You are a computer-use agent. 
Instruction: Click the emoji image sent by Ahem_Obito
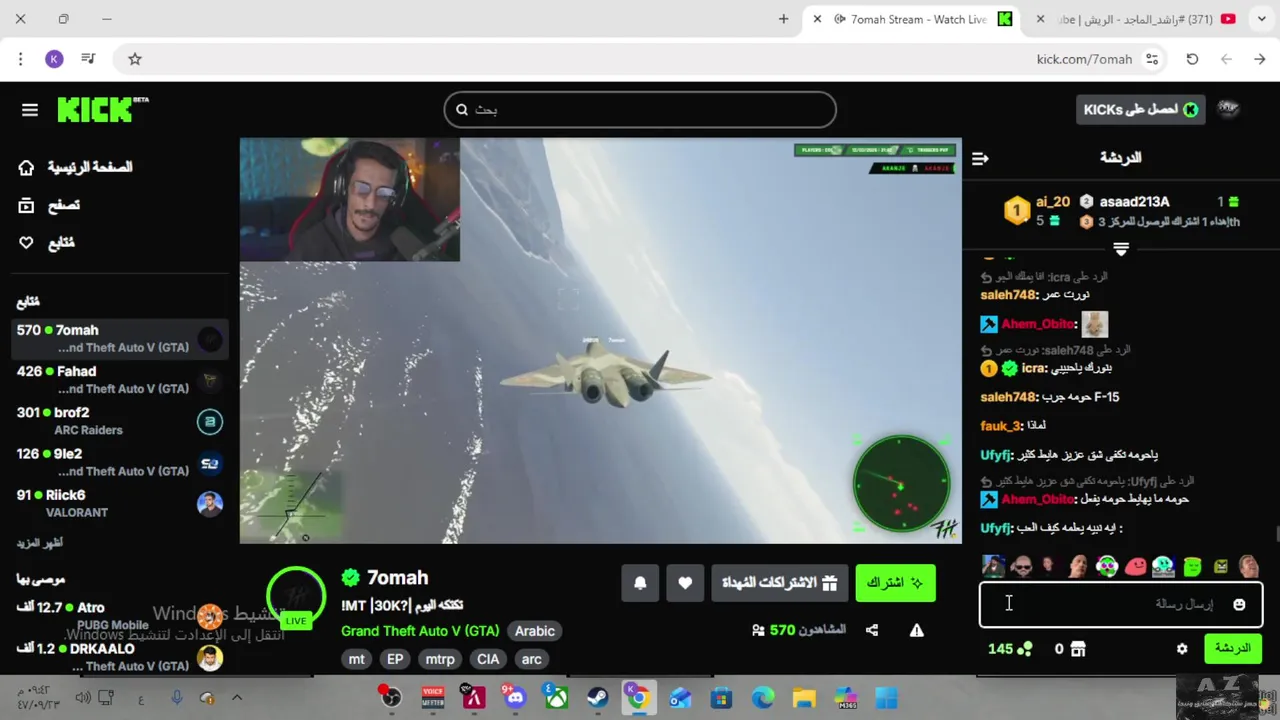tap(1094, 324)
